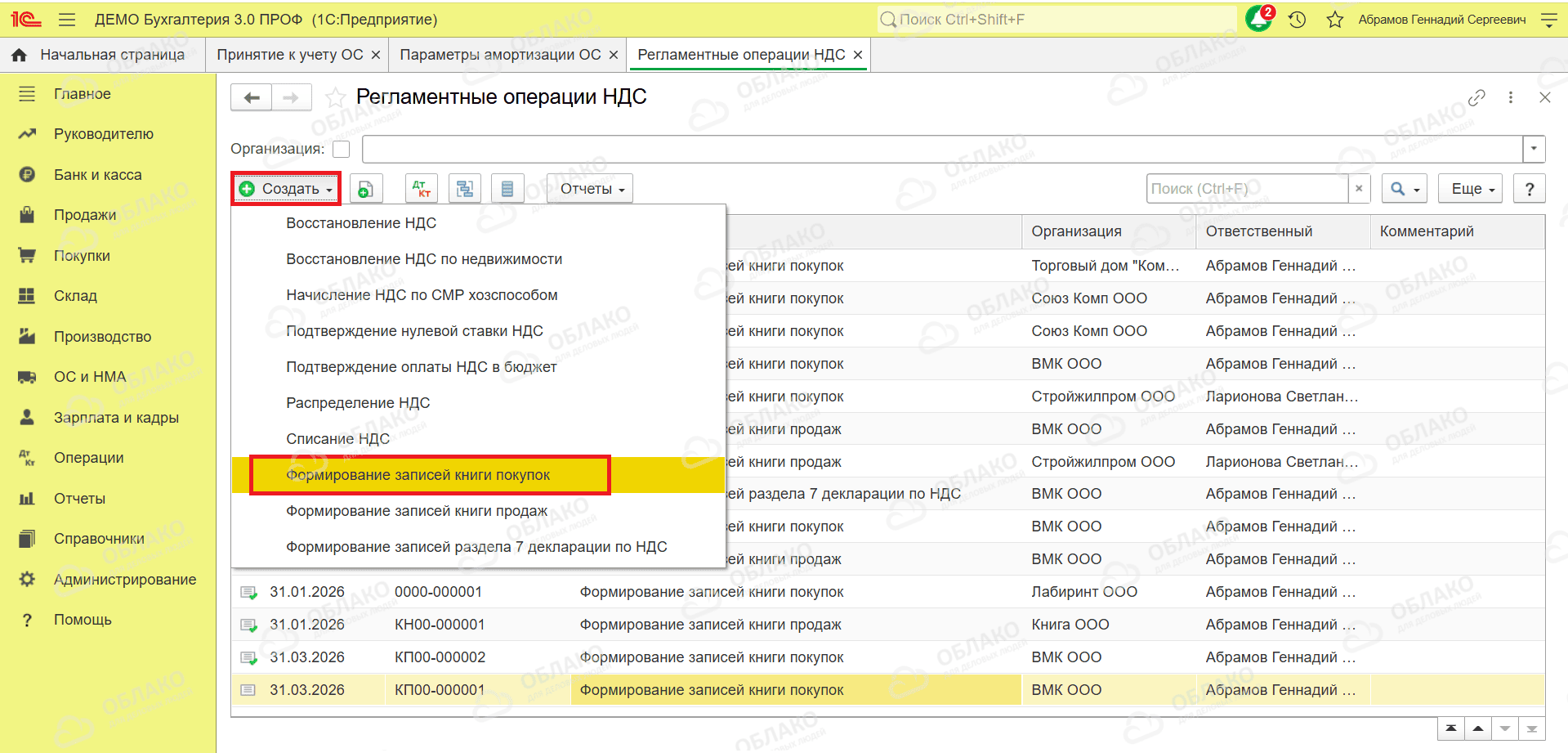
Task: Clear the list search field
Action: 1359,189
